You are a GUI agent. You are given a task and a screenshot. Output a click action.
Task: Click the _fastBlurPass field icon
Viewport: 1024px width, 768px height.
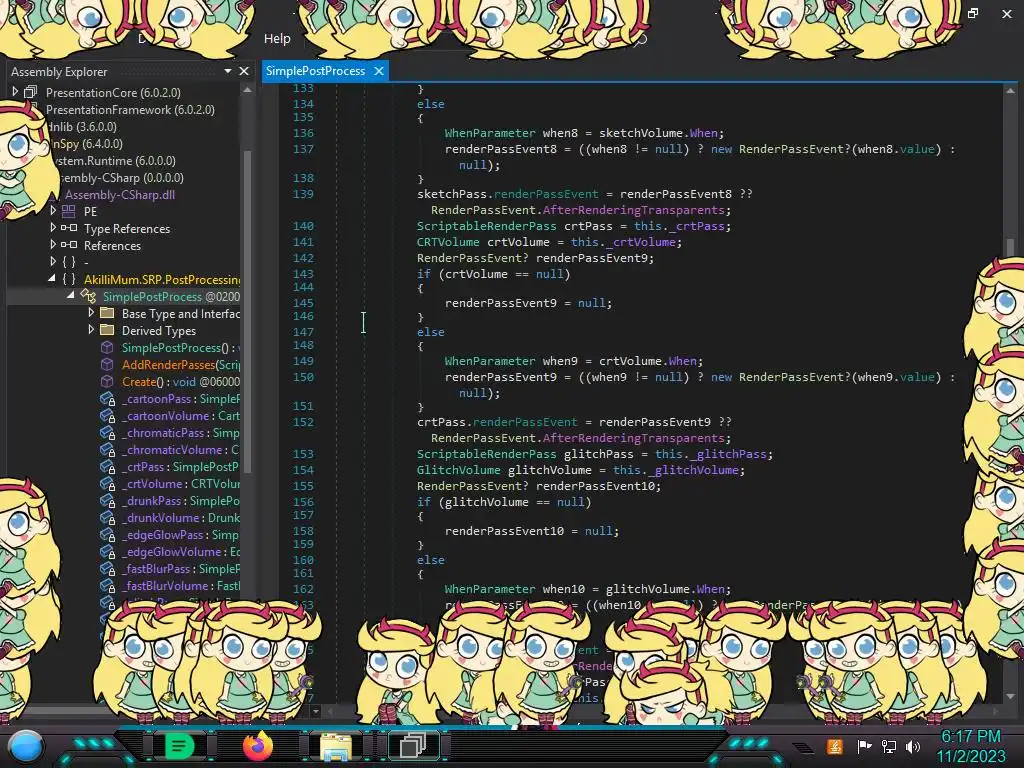tap(108, 568)
